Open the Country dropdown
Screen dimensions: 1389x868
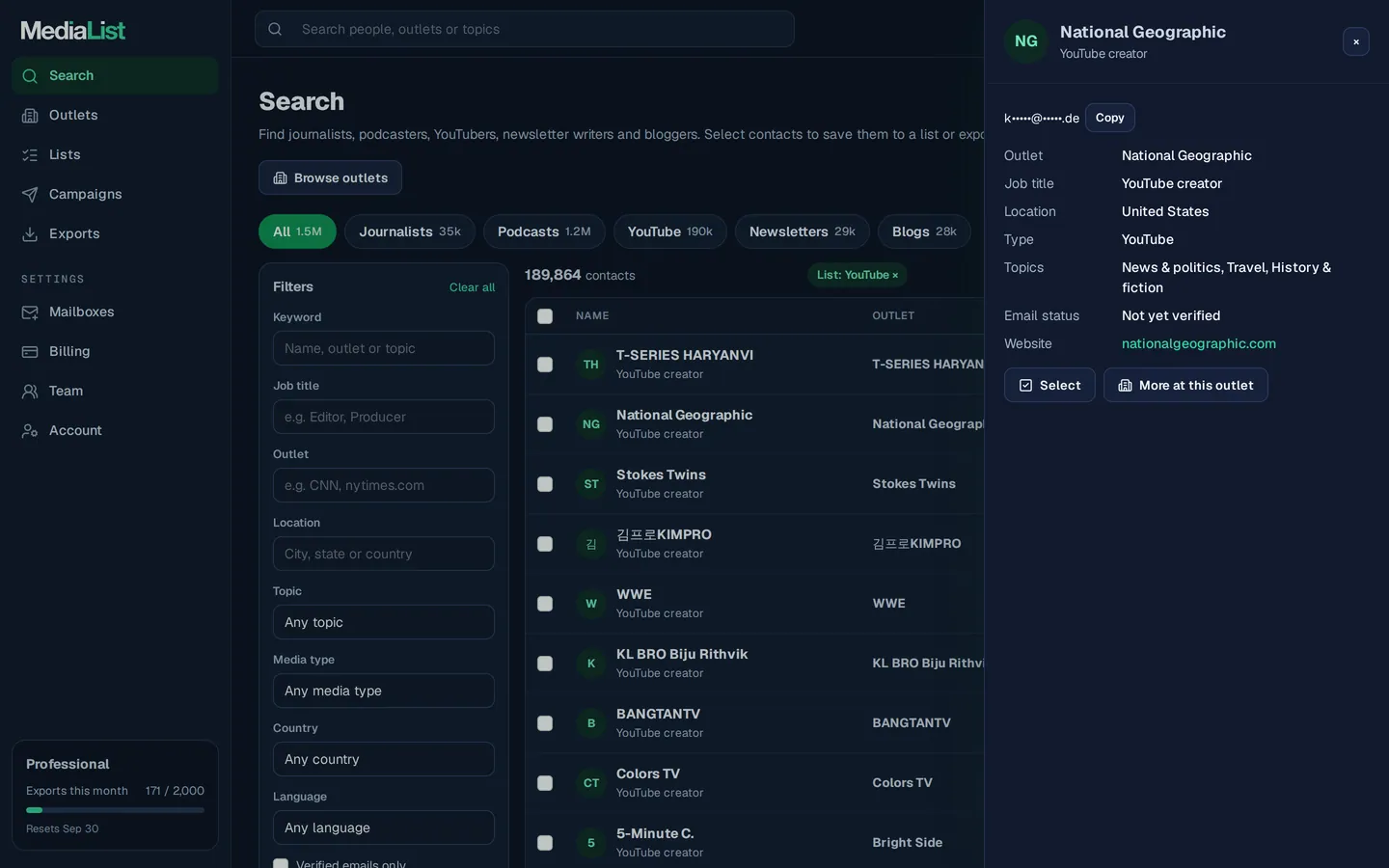(x=384, y=759)
